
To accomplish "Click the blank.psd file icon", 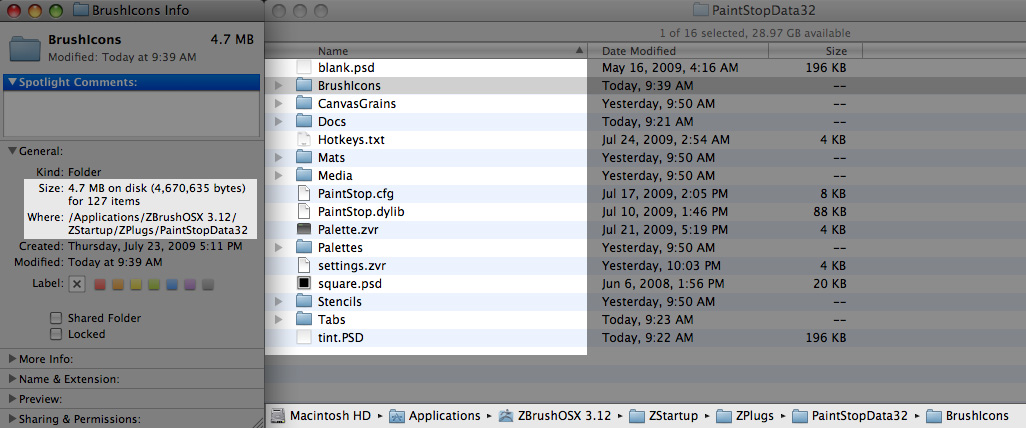I will [x=304, y=67].
